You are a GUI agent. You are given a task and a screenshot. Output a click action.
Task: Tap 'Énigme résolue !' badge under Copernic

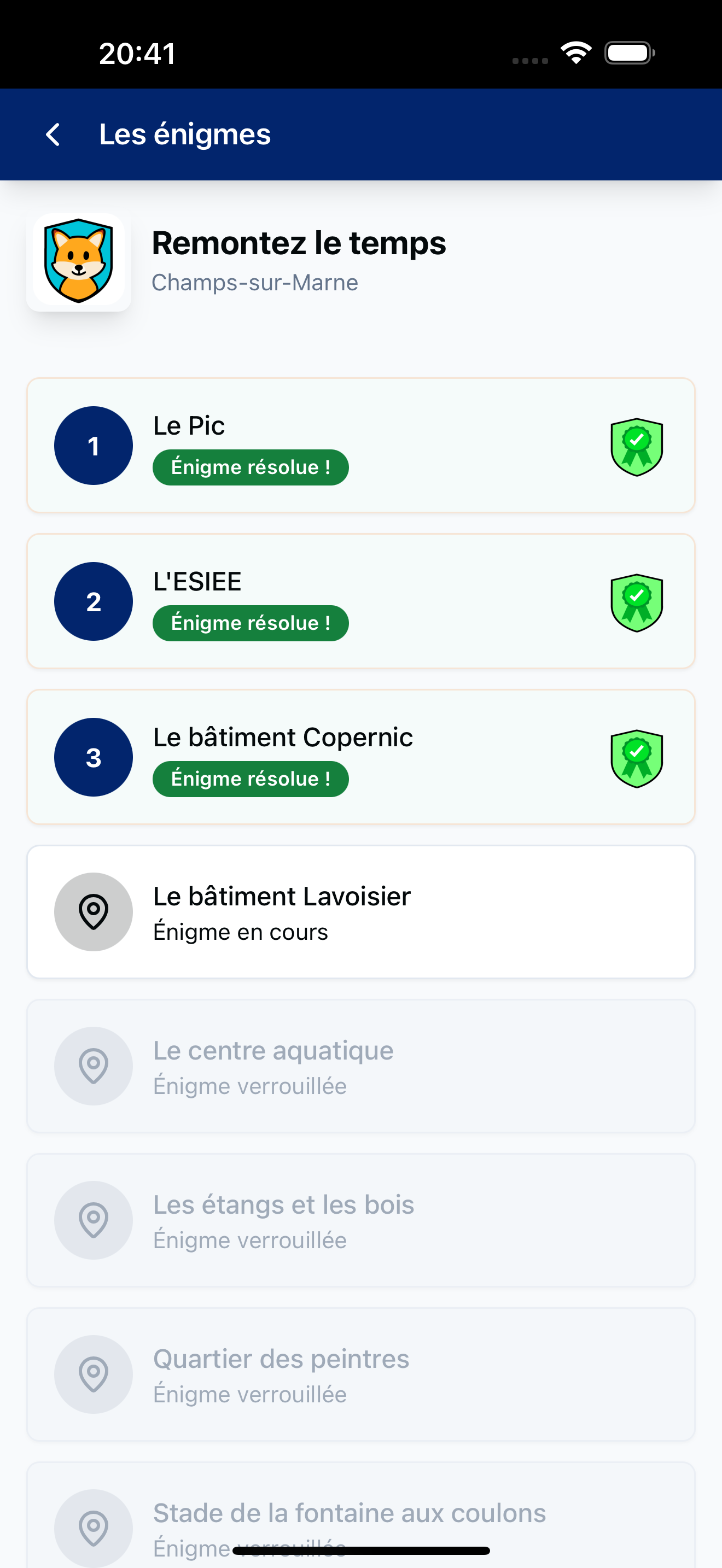pos(250,779)
